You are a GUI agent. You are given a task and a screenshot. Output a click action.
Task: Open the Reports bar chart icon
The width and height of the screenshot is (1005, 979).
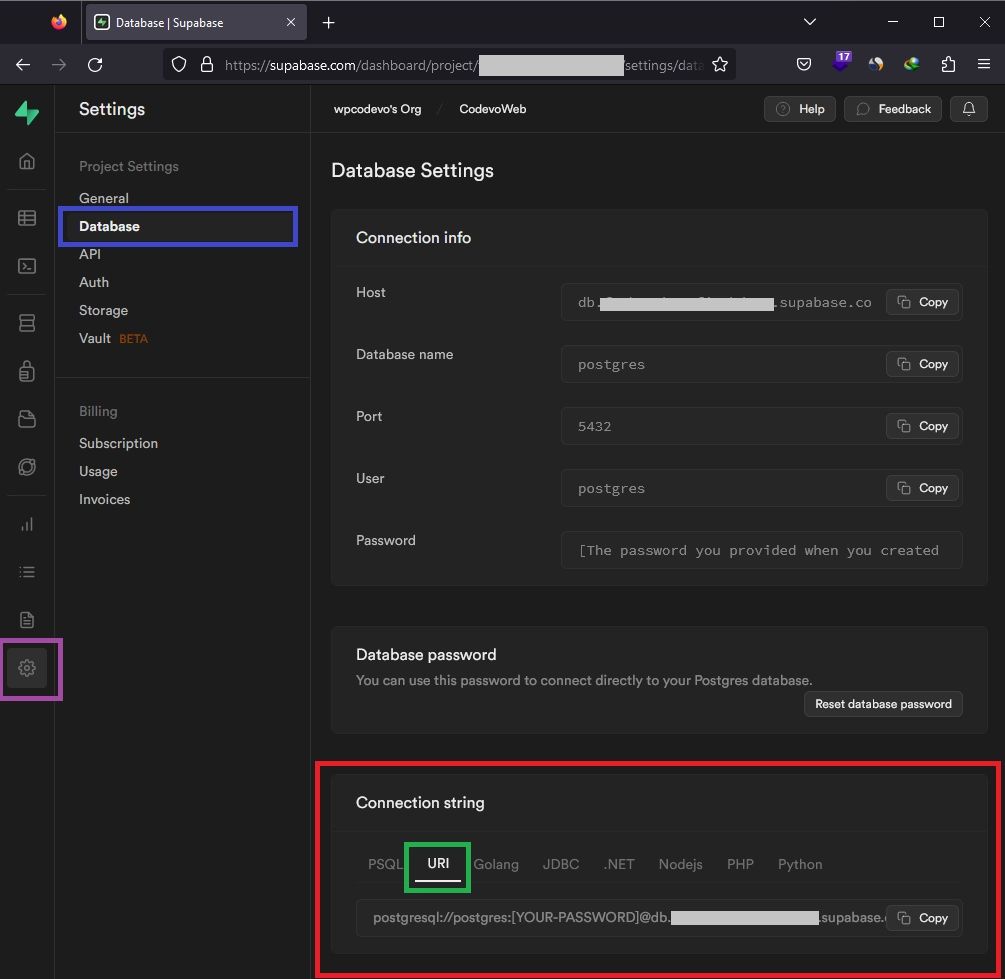27,524
